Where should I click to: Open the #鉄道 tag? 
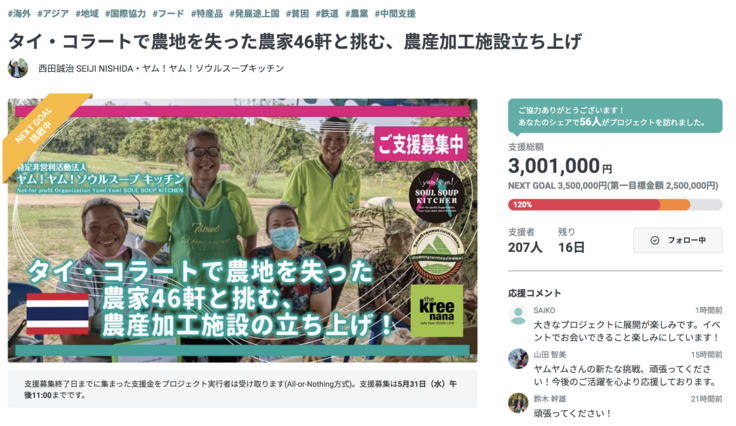point(327,14)
